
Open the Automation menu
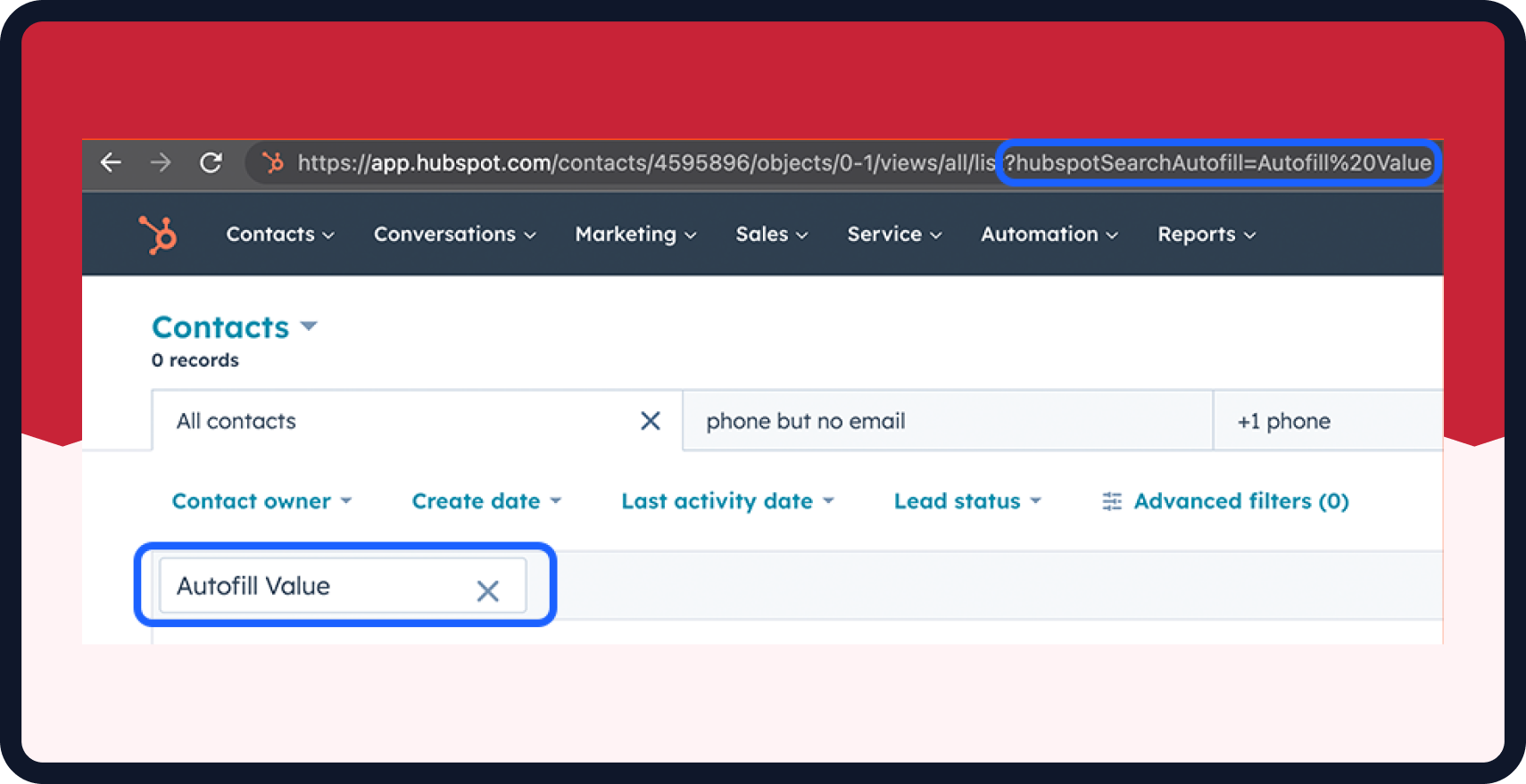click(1049, 235)
